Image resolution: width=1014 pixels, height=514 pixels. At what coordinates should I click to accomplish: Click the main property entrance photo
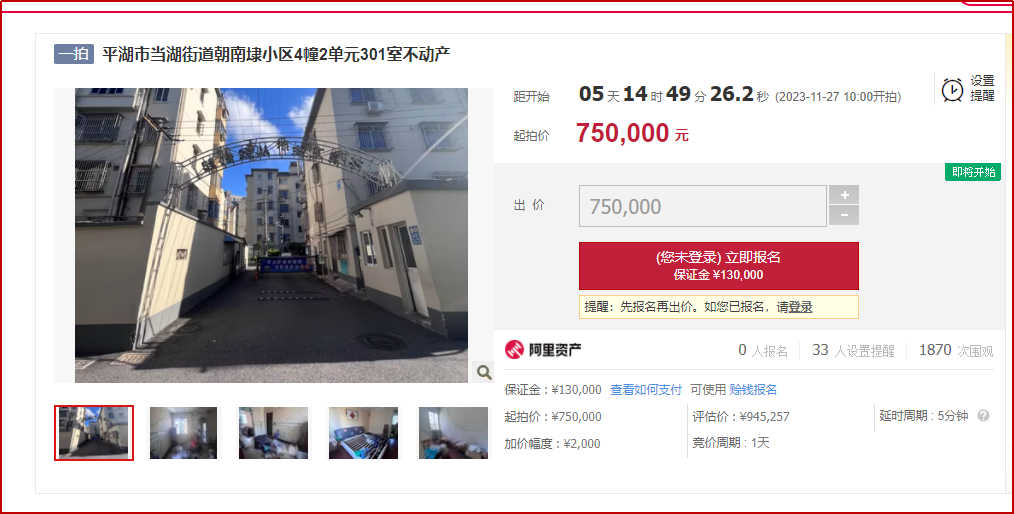(272, 235)
